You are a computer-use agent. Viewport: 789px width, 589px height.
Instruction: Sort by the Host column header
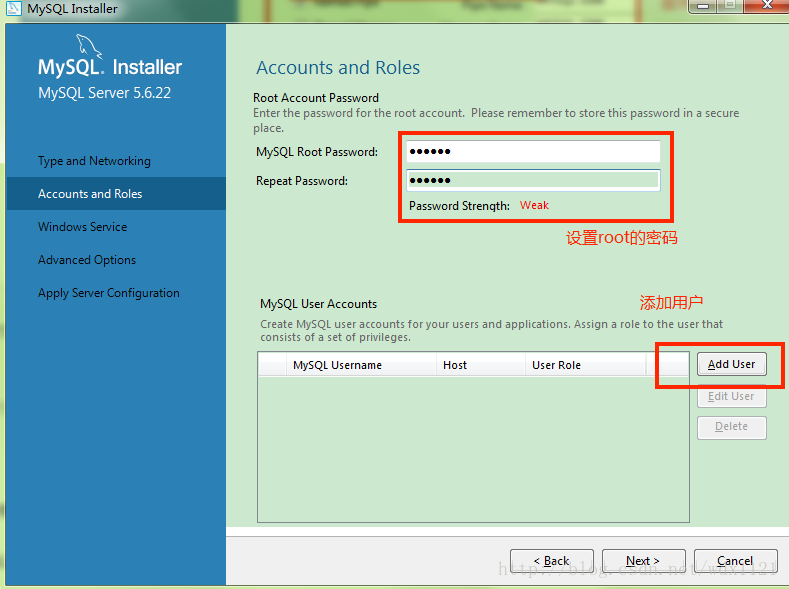481,365
